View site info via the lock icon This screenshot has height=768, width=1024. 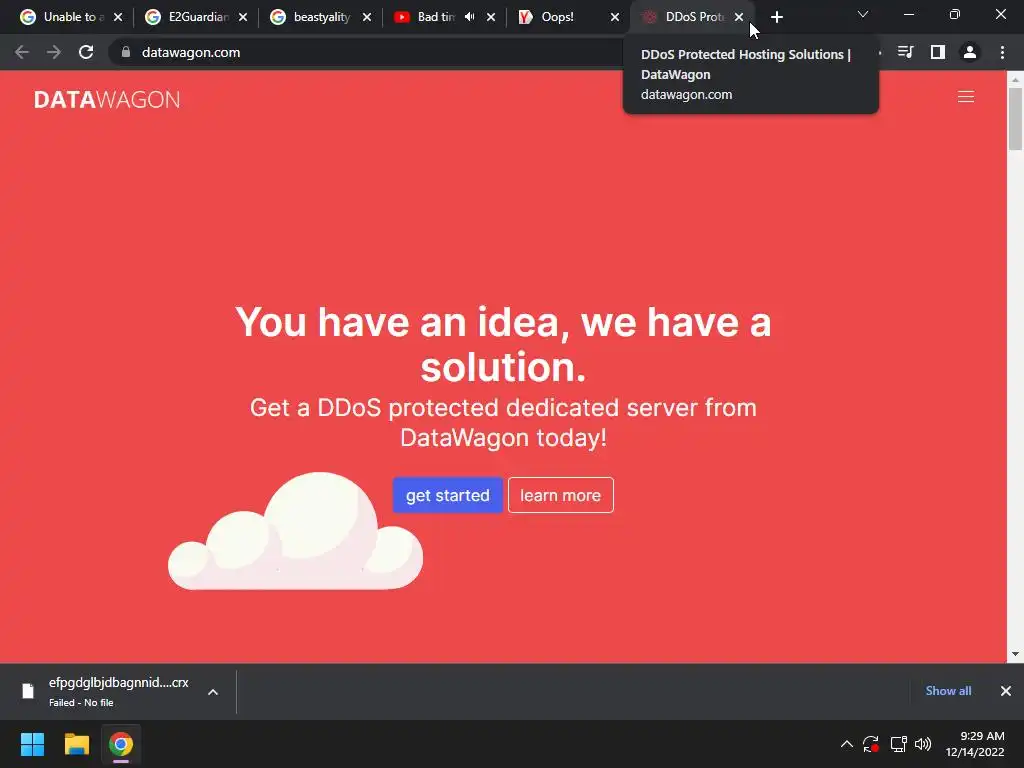[126, 52]
